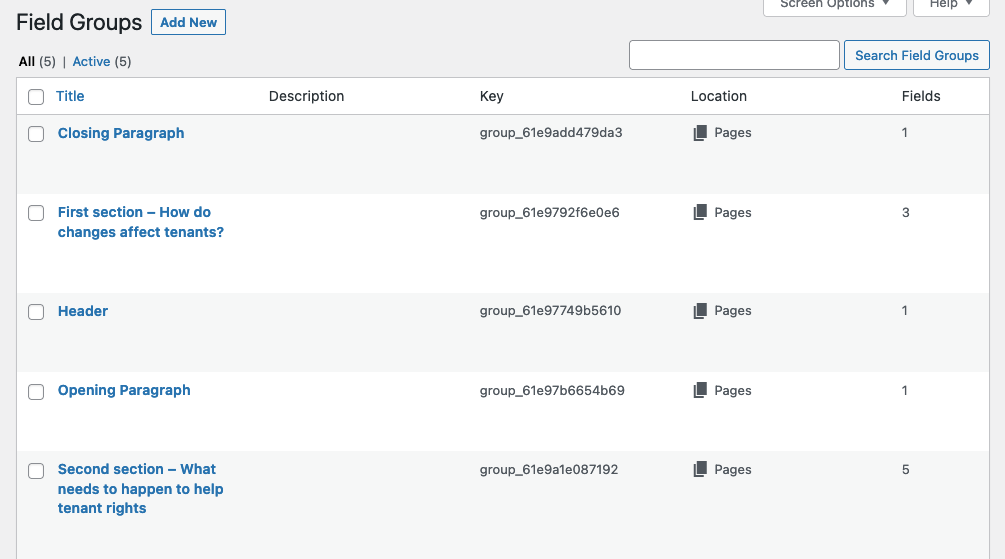This screenshot has width=1005, height=559.
Task: Check the Closing Paragraph row checkbox
Action: coord(36,134)
